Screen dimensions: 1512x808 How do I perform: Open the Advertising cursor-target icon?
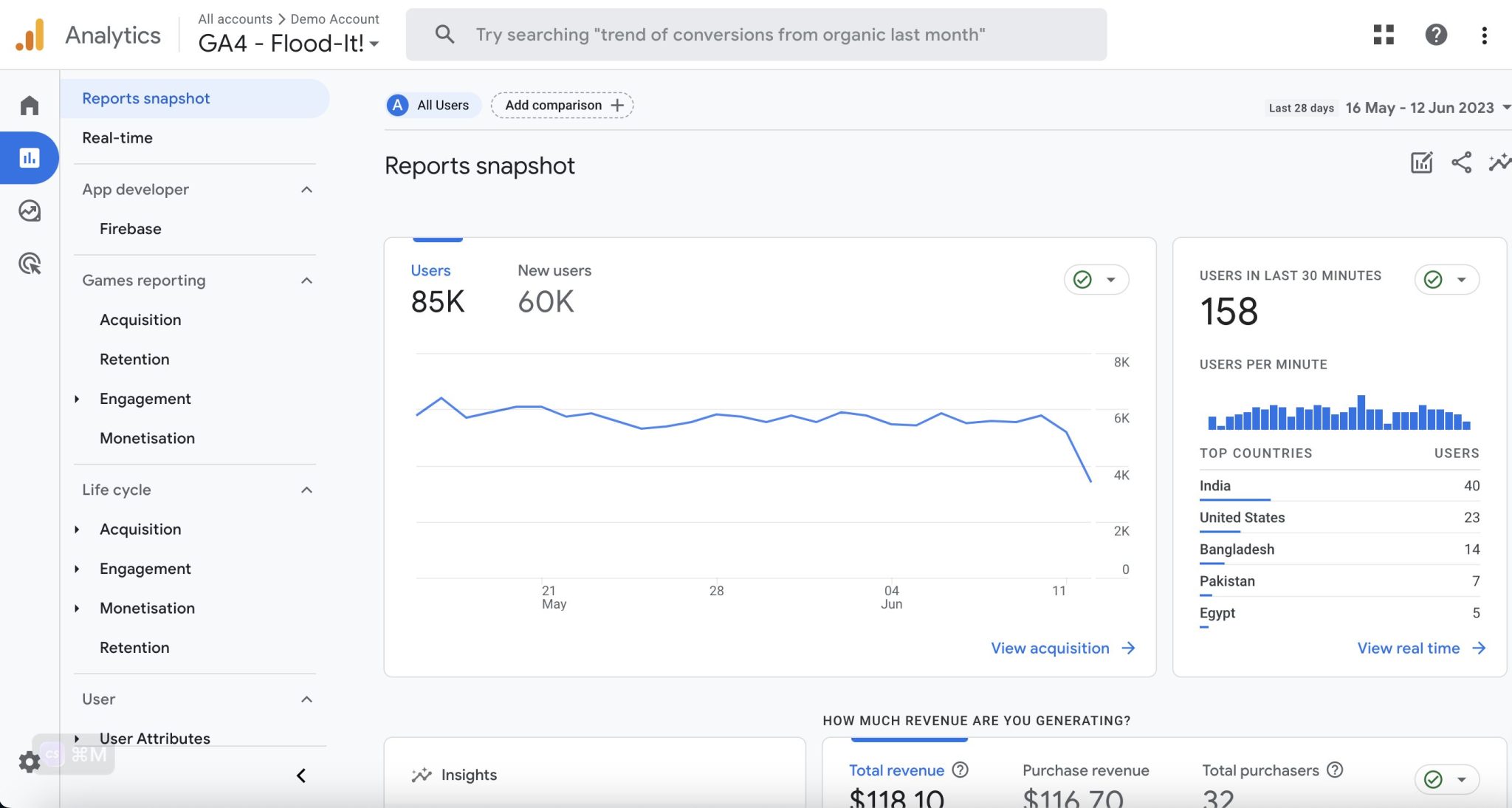[x=30, y=264]
